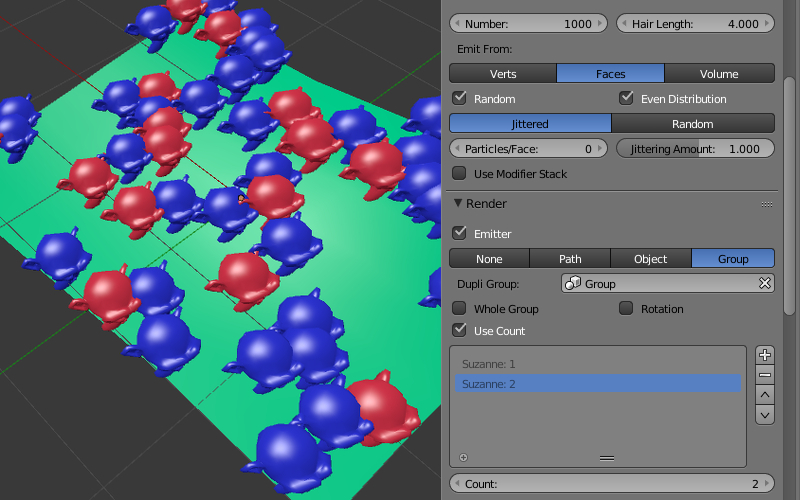The image size is (800, 500).
Task: Open the Dupli Group selector field
Action: [x=660, y=284]
